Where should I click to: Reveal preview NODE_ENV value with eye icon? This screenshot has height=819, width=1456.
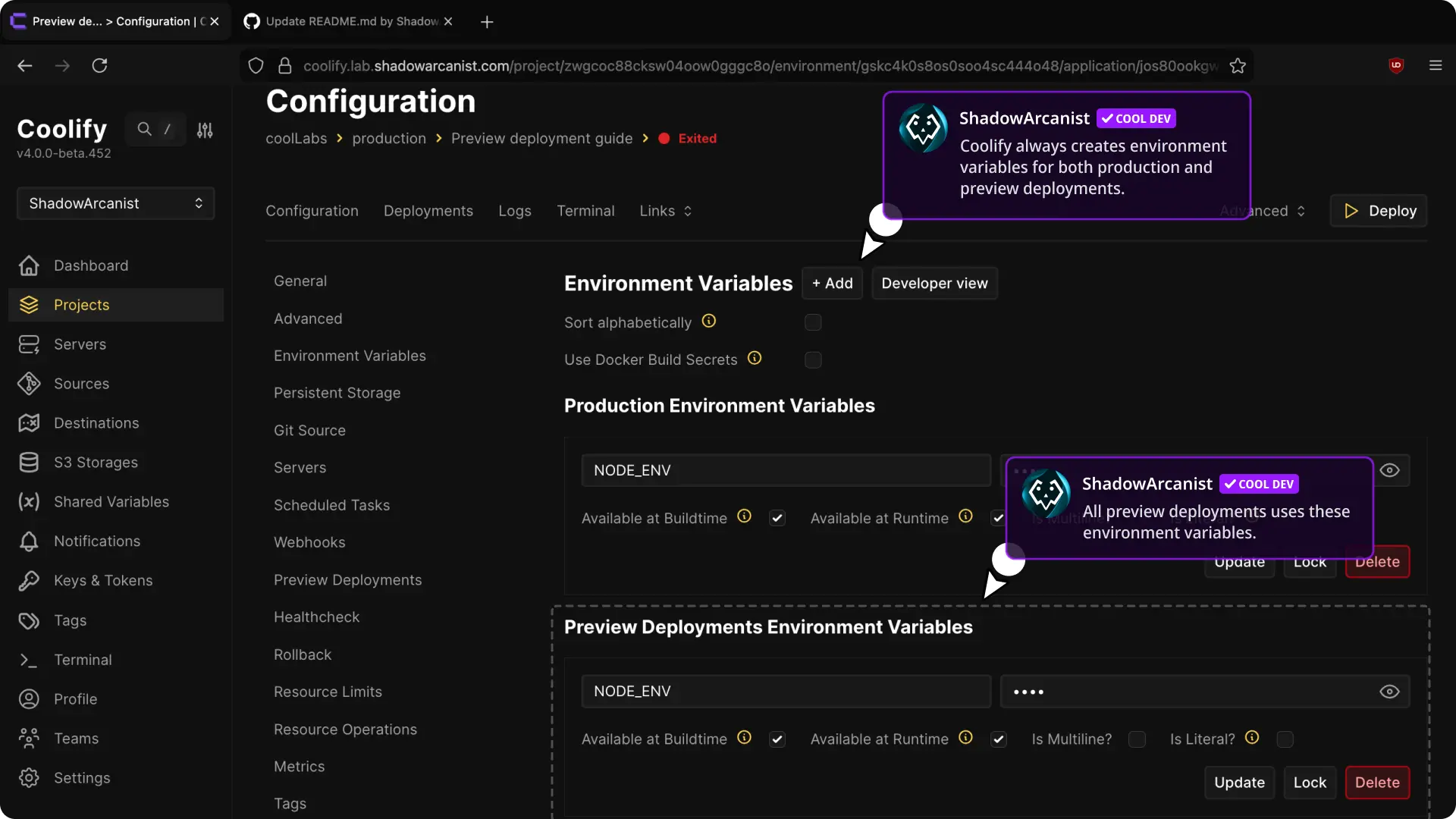click(1389, 692)
